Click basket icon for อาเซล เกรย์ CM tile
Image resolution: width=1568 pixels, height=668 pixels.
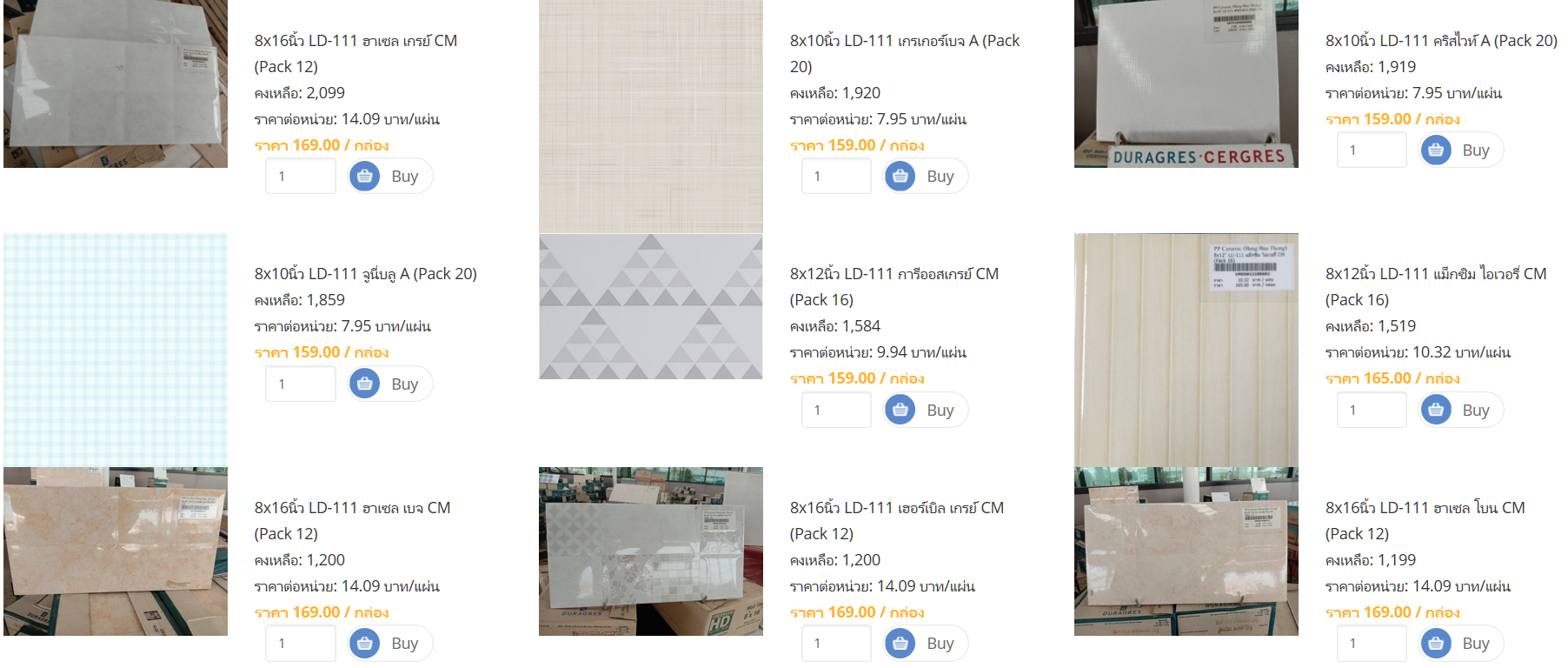pos(365,177)
